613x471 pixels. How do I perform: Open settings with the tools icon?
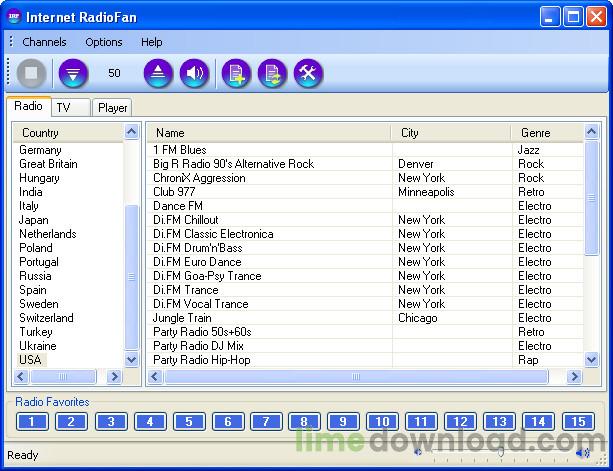point(308,73)
